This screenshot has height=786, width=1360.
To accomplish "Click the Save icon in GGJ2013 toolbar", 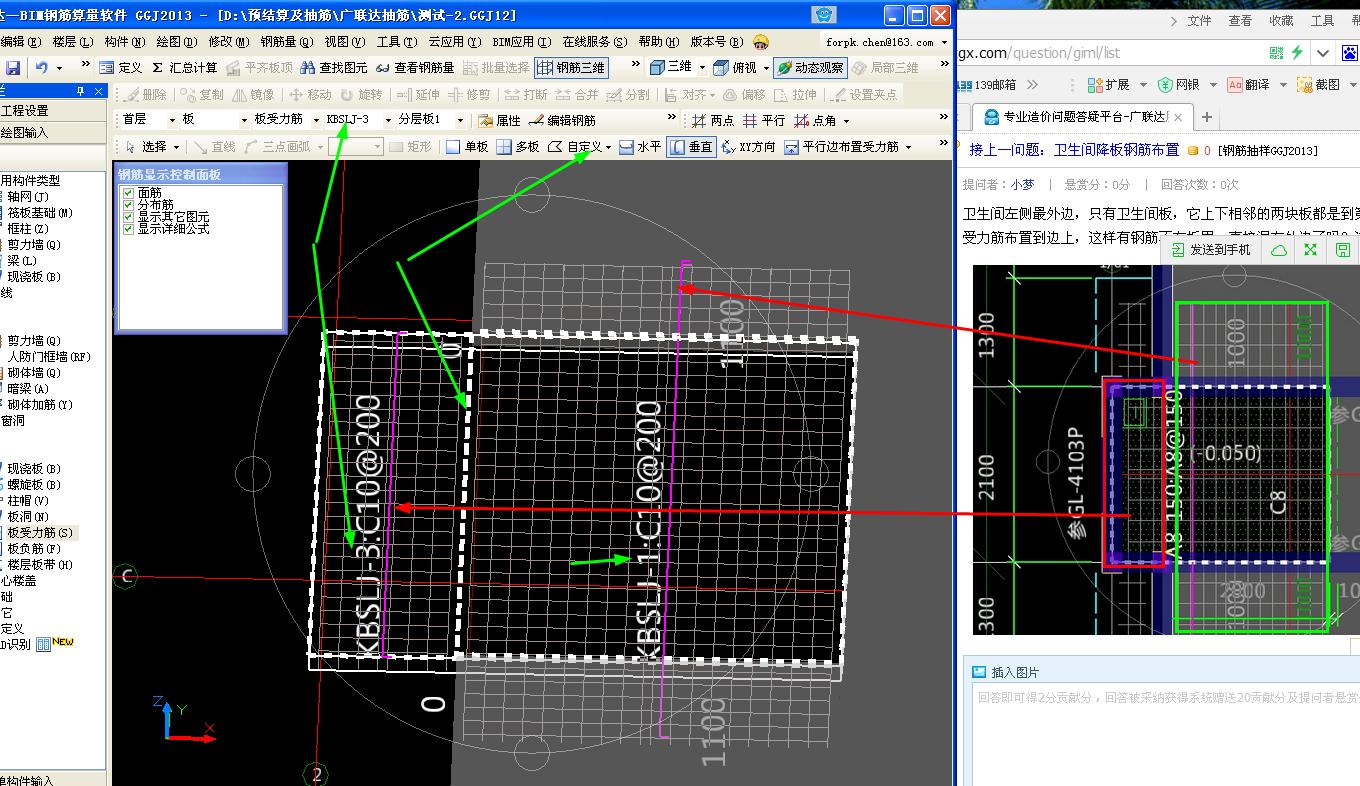I will 13,68.
